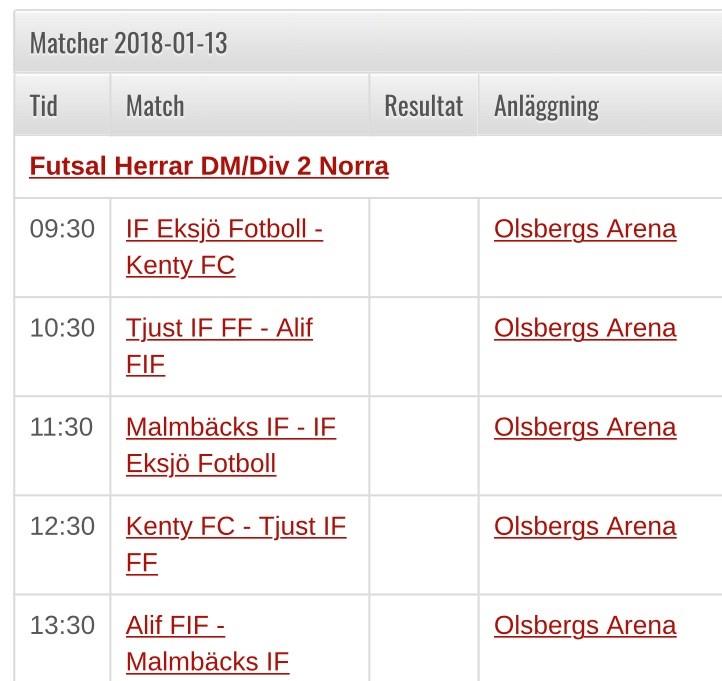Click the Matcher 2018-01-13 table title
This screenshot has width=722, height=681.
tap(129, 44)
